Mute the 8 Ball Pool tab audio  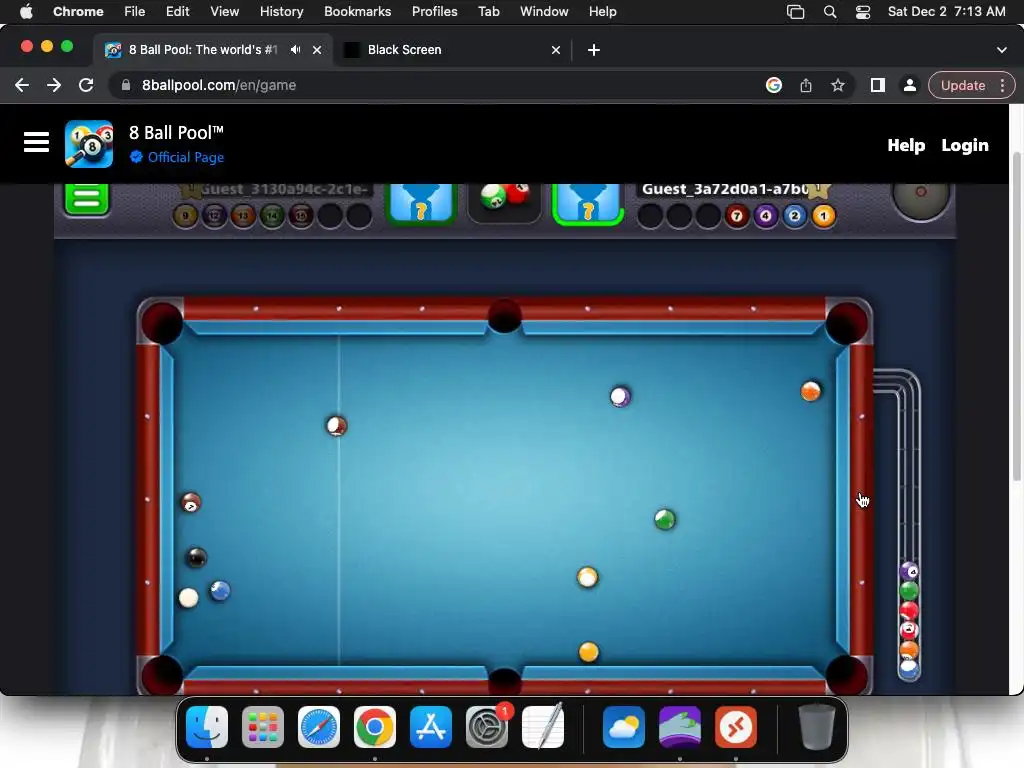pyautogui.click(x=296, y=50)
